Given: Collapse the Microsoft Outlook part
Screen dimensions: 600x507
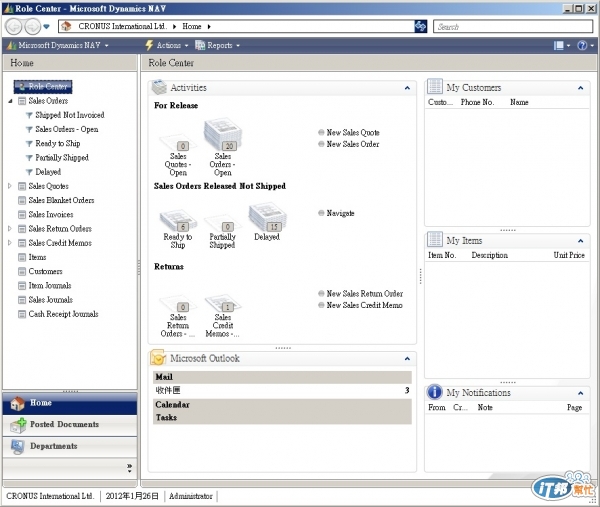Looking at the screenshot, I should pos(407,359).
